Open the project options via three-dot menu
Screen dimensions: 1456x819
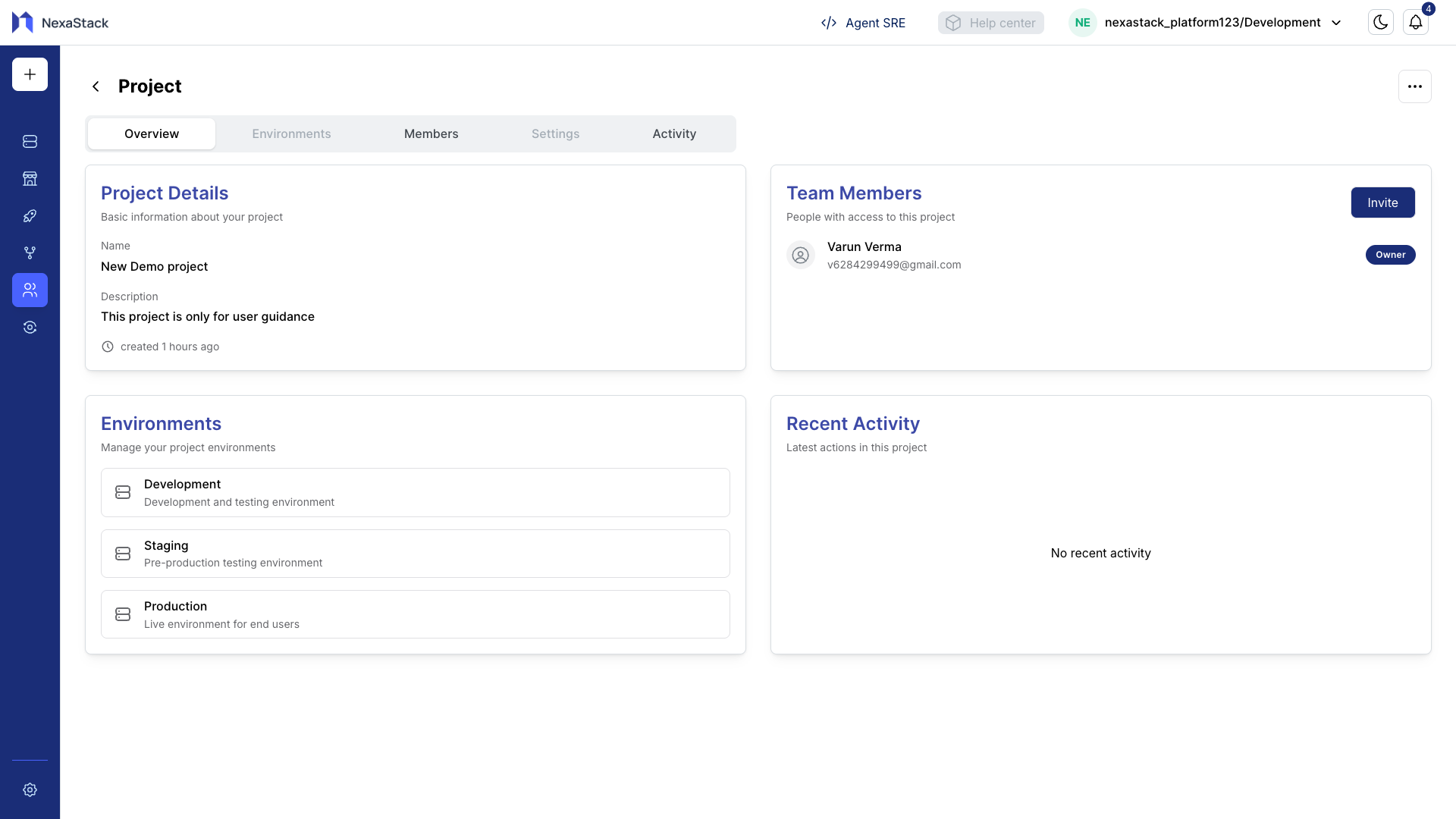click(x=1415, y=86)
